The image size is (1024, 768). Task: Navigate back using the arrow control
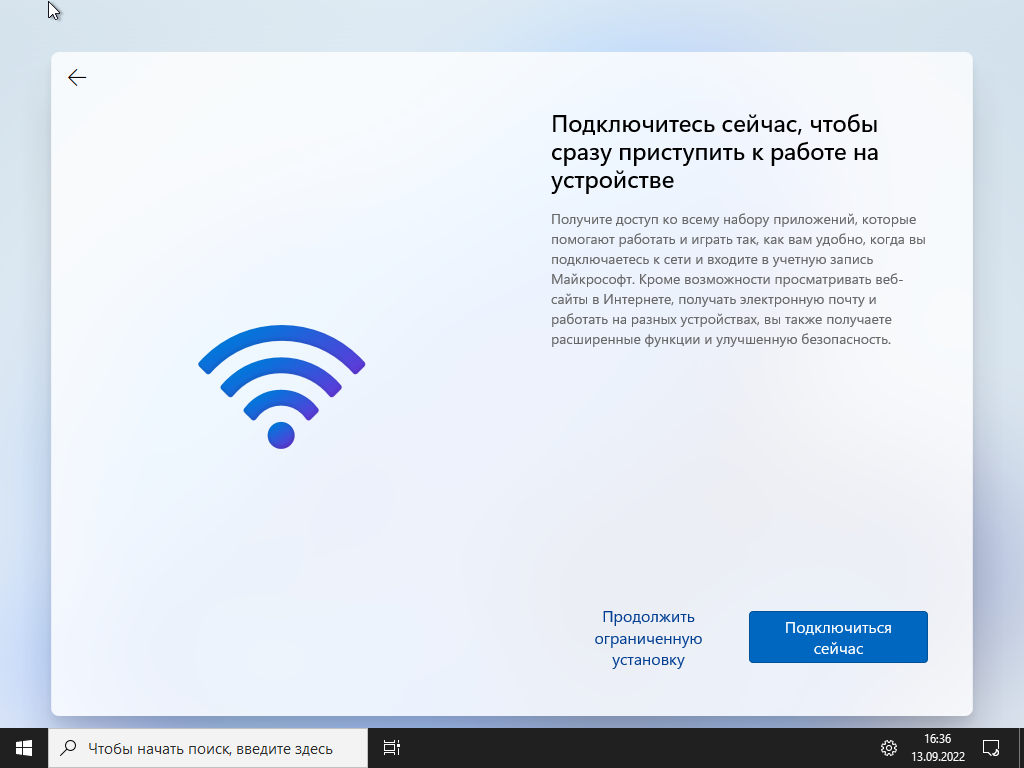click(x=77, y=77)
